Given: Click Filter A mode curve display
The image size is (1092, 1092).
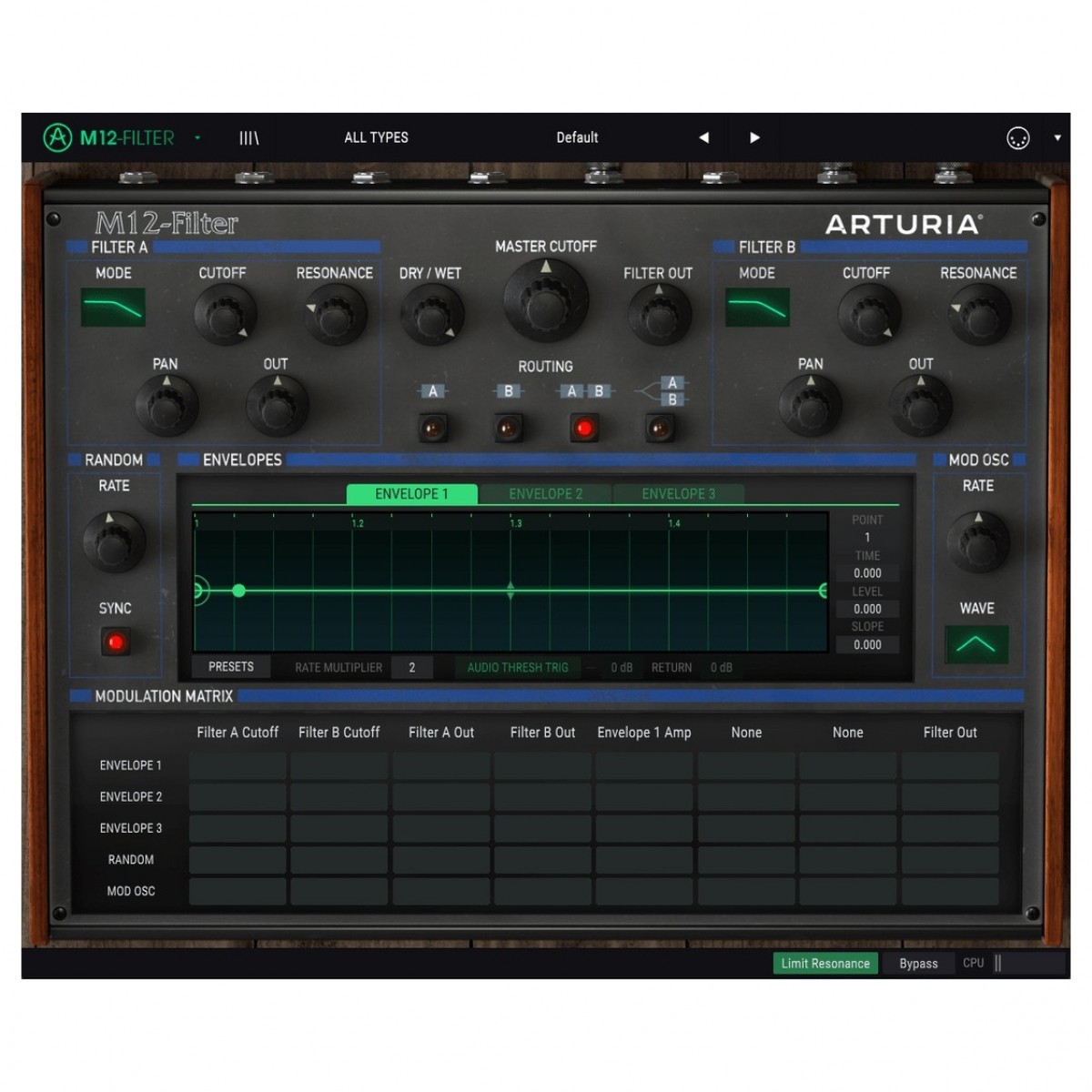Looking at the screenshot, I should [x=114, y=308].
